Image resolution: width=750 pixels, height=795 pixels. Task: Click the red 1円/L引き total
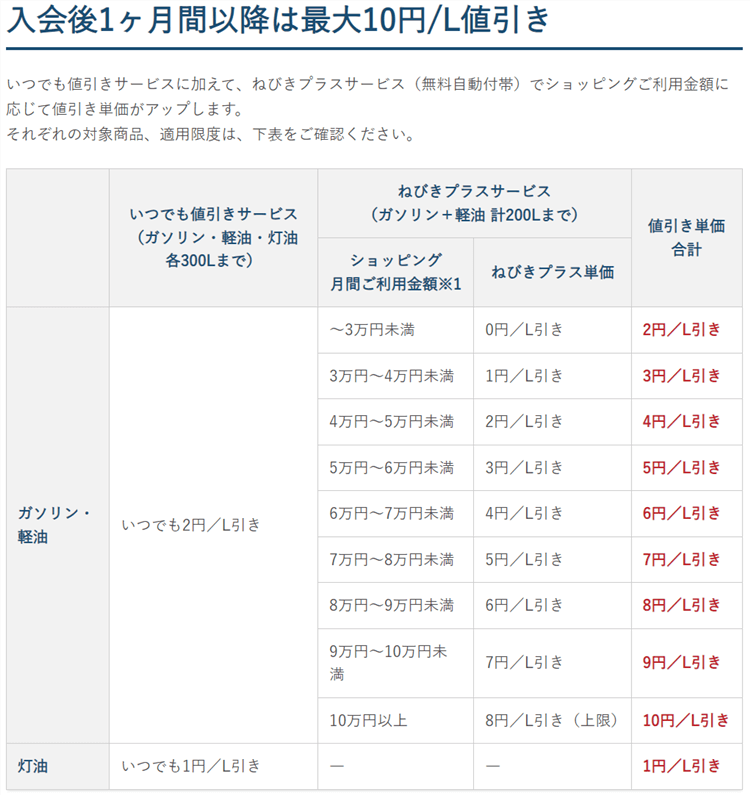[x=681, y=766]
